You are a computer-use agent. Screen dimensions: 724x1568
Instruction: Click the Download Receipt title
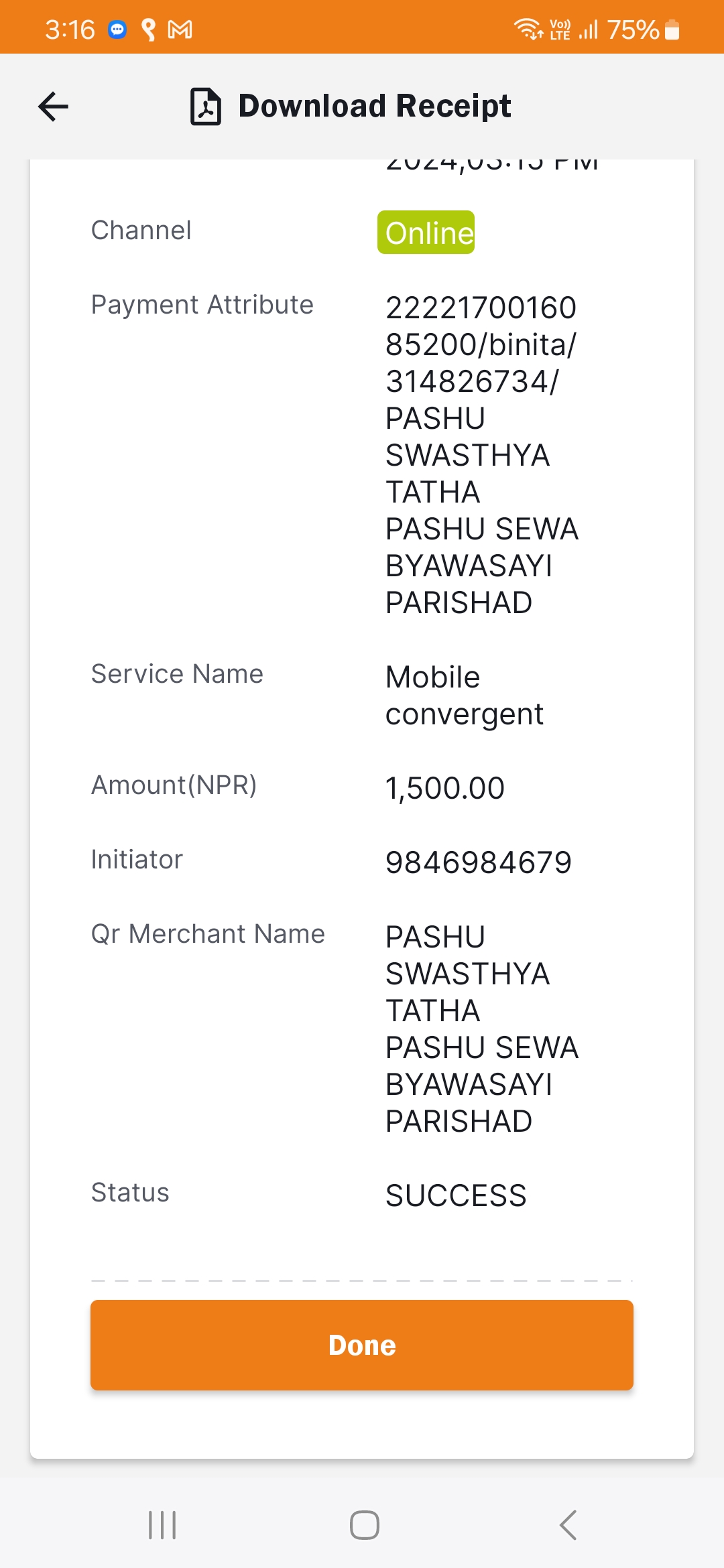[x=375, y=106]
